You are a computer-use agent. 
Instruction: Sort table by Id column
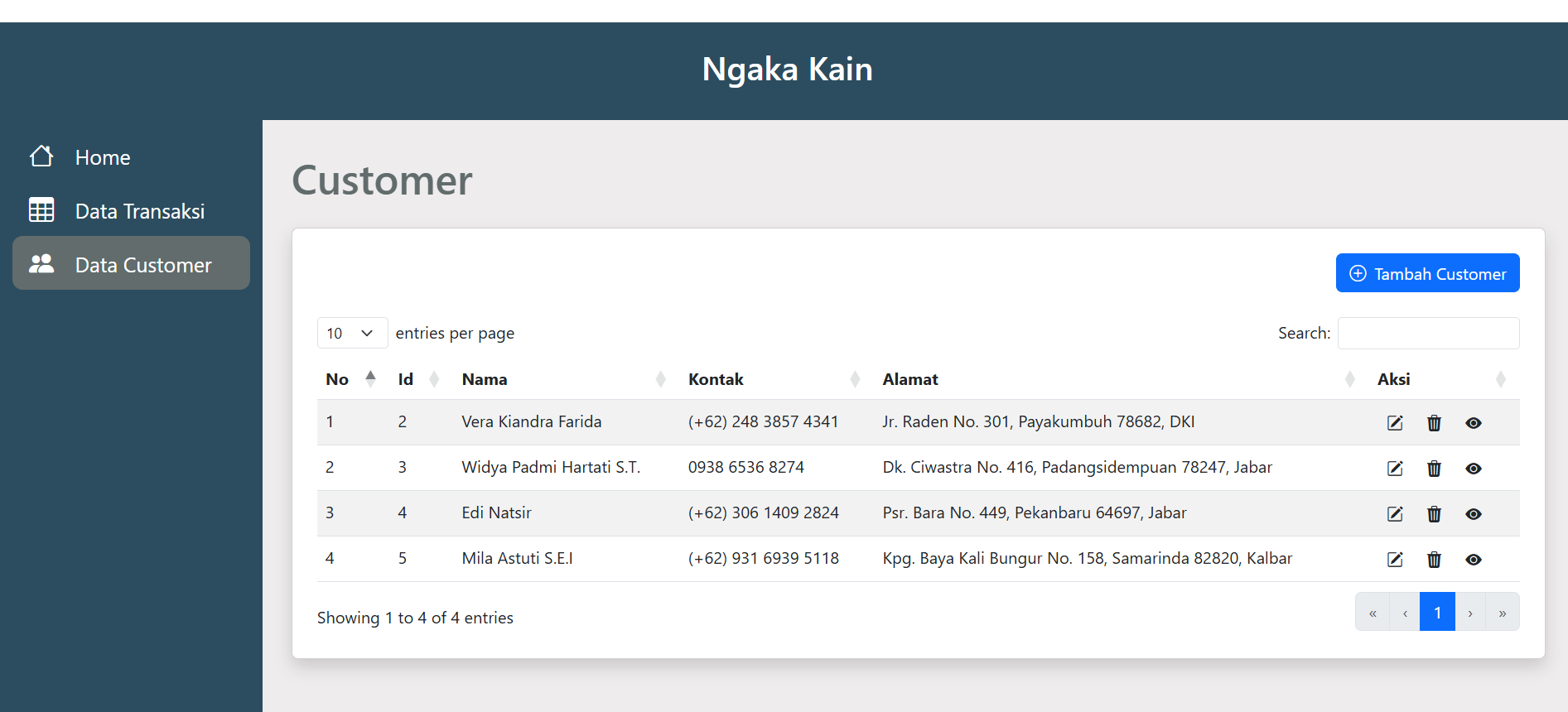click(421, 379)
